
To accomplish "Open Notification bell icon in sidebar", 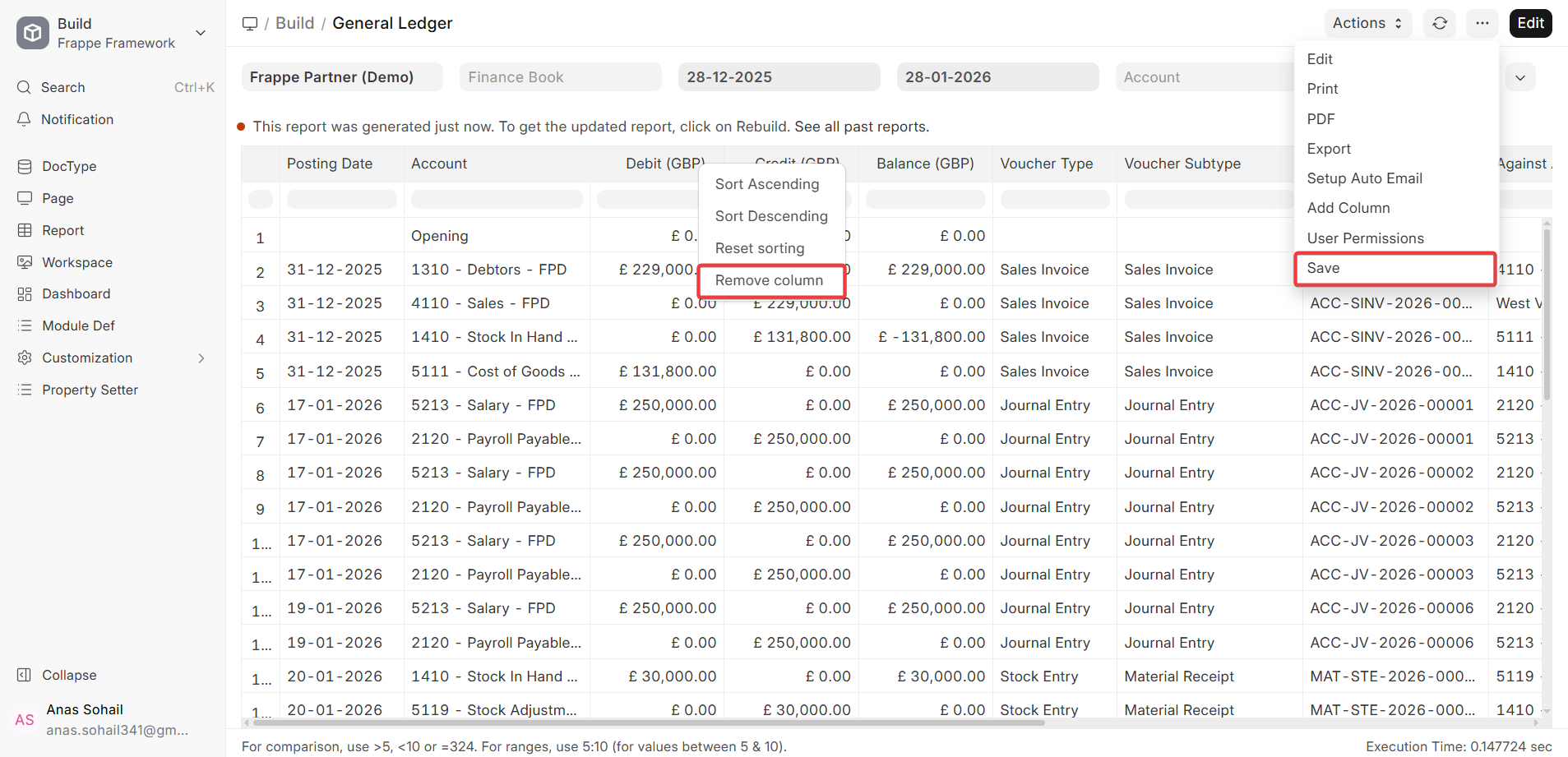I will pyautogui.click(x=24, y=119).
